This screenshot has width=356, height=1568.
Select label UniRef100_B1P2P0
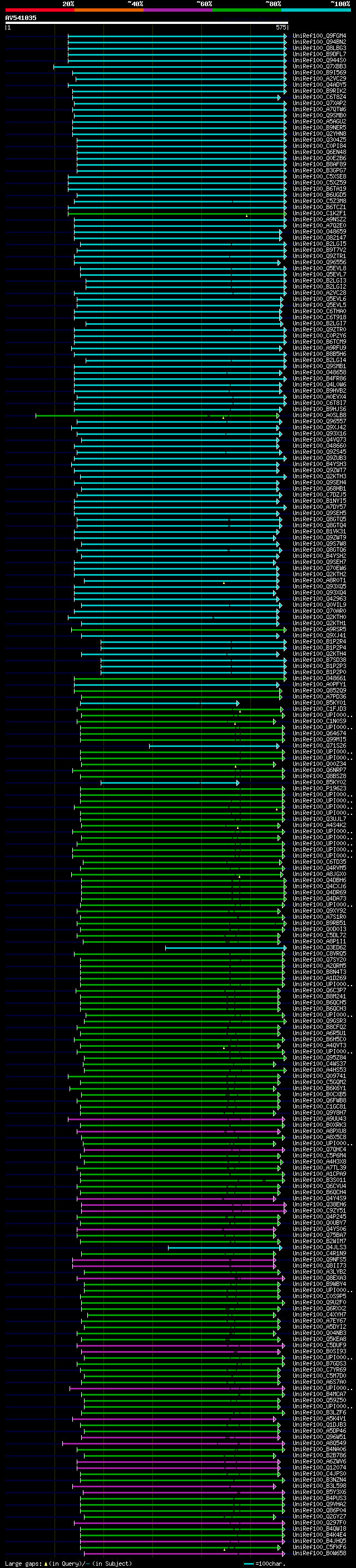[x=319, y=672]
